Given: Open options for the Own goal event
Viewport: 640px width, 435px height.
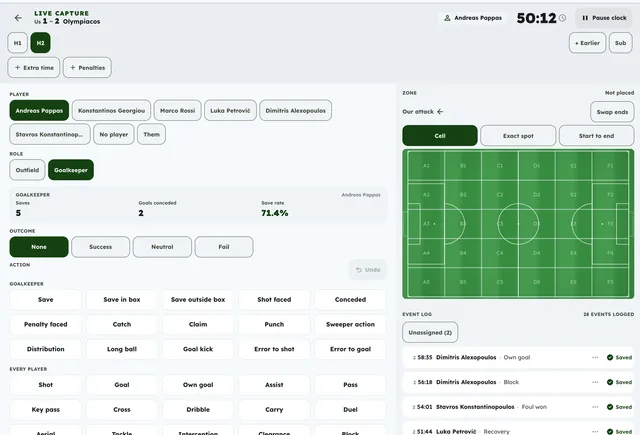Looking at the screenshot, I should point(595,357).
